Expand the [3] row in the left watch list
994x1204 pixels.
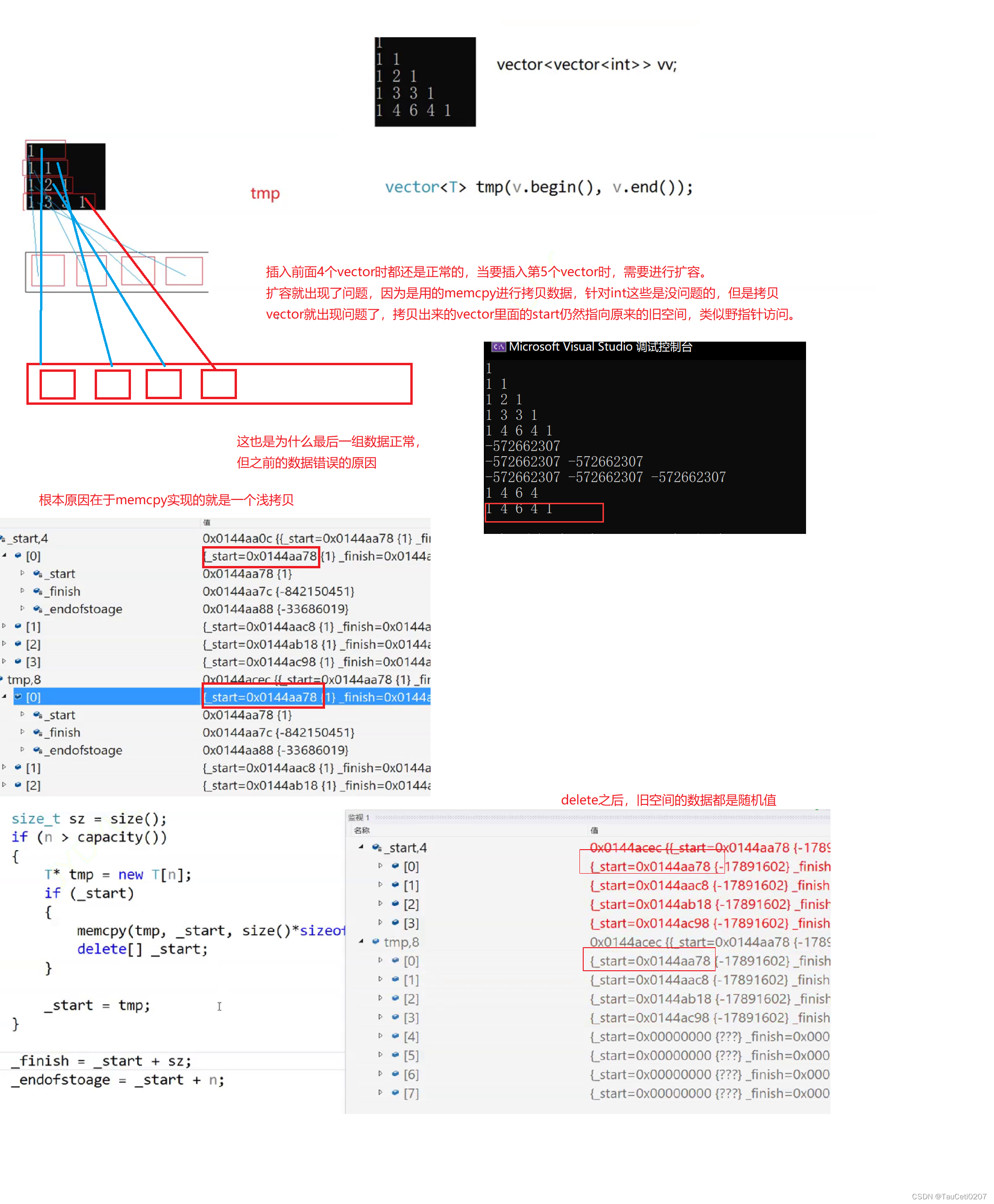click(x=5, y=661)
